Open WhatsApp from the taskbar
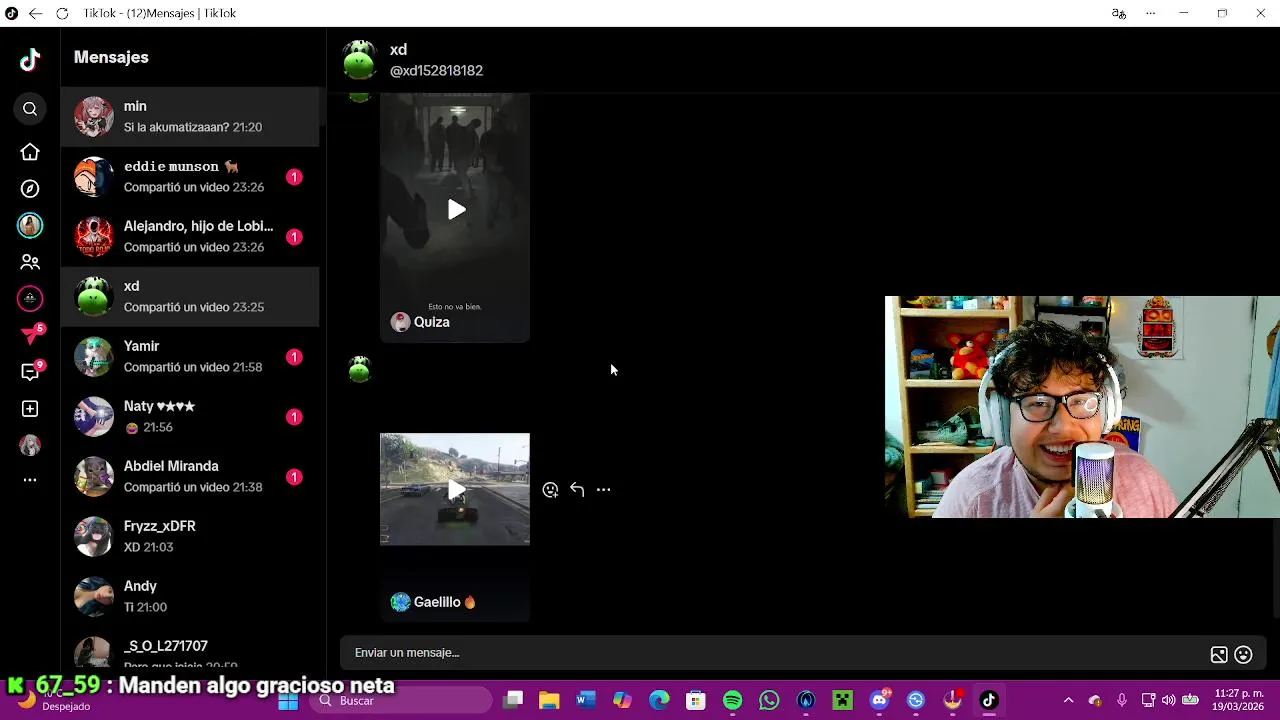 [x=769, y=701]
